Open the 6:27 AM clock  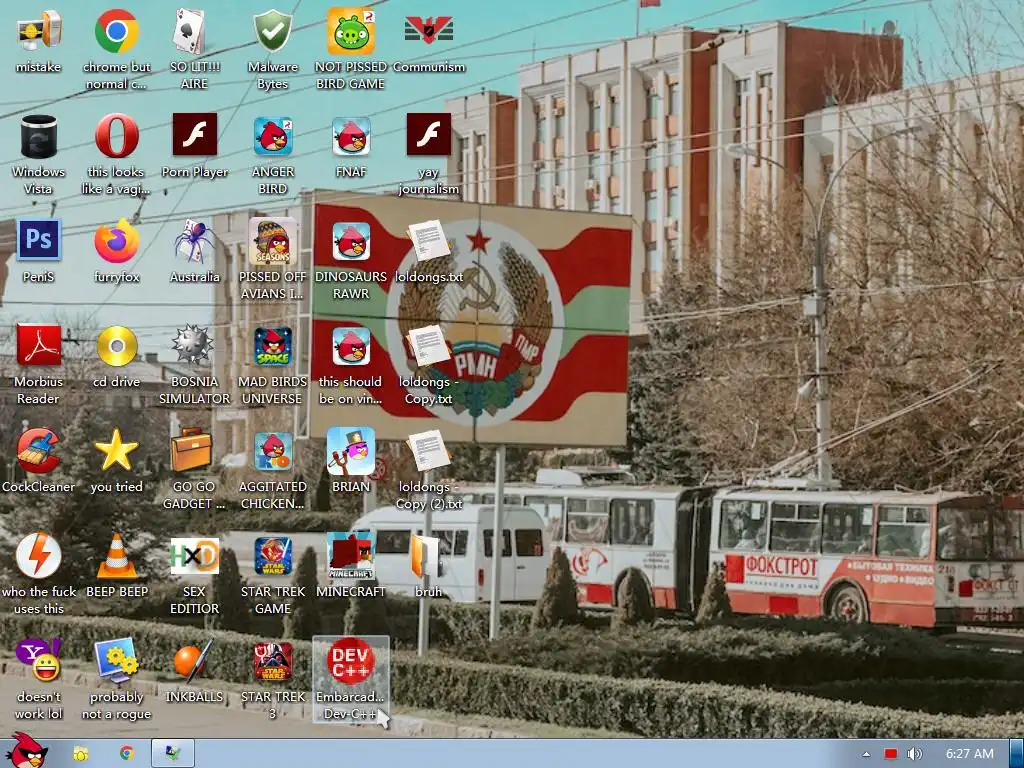(x=970, y=754)
